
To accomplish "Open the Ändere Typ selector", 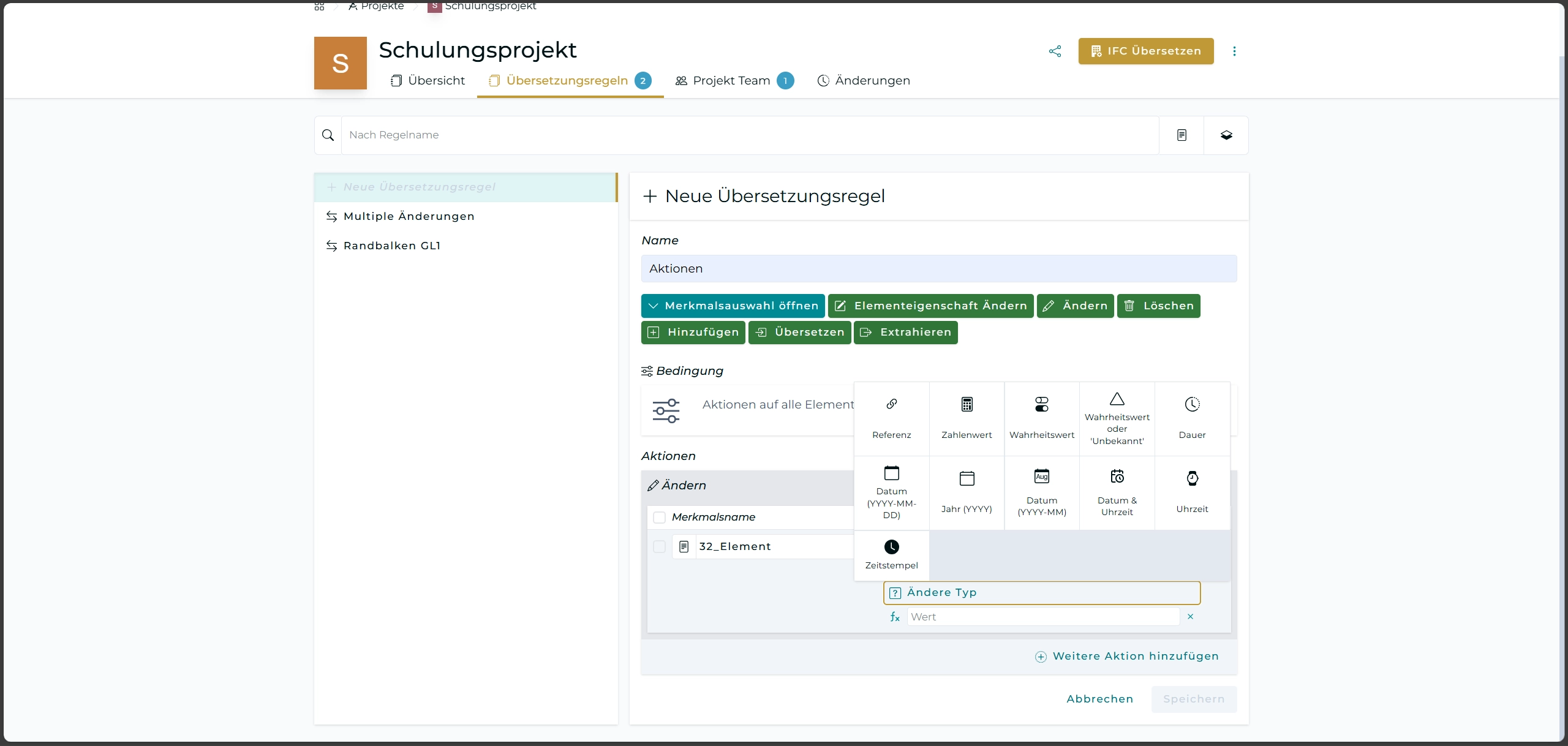I will click(x=1041, y=593).
